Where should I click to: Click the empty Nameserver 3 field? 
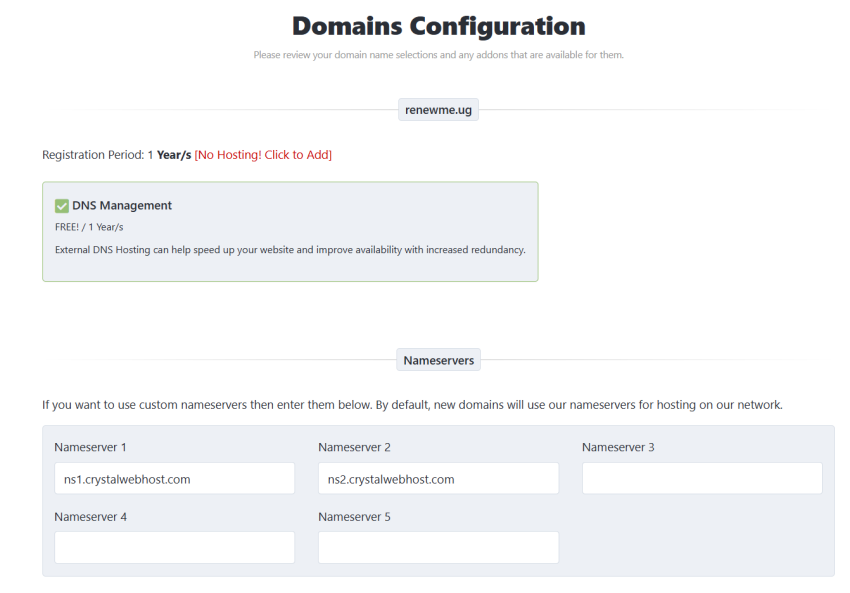[x=701, y=478]
